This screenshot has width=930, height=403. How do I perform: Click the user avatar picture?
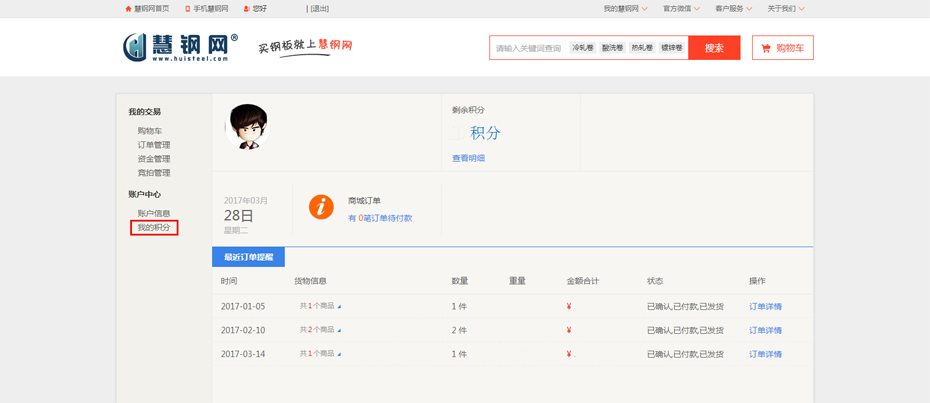tap(247, 127)
